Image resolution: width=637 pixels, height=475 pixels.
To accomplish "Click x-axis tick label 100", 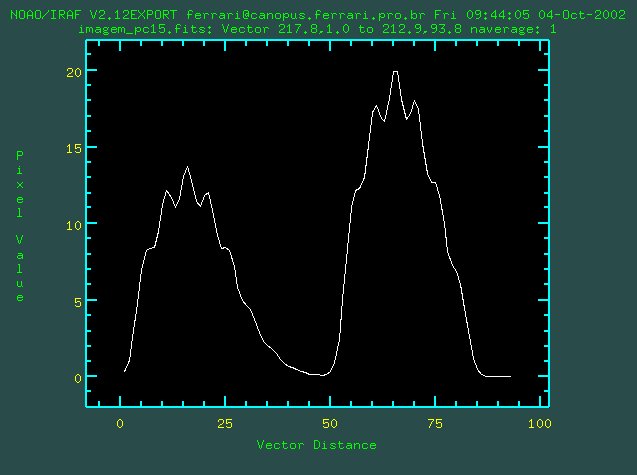I will click(540, 424).
